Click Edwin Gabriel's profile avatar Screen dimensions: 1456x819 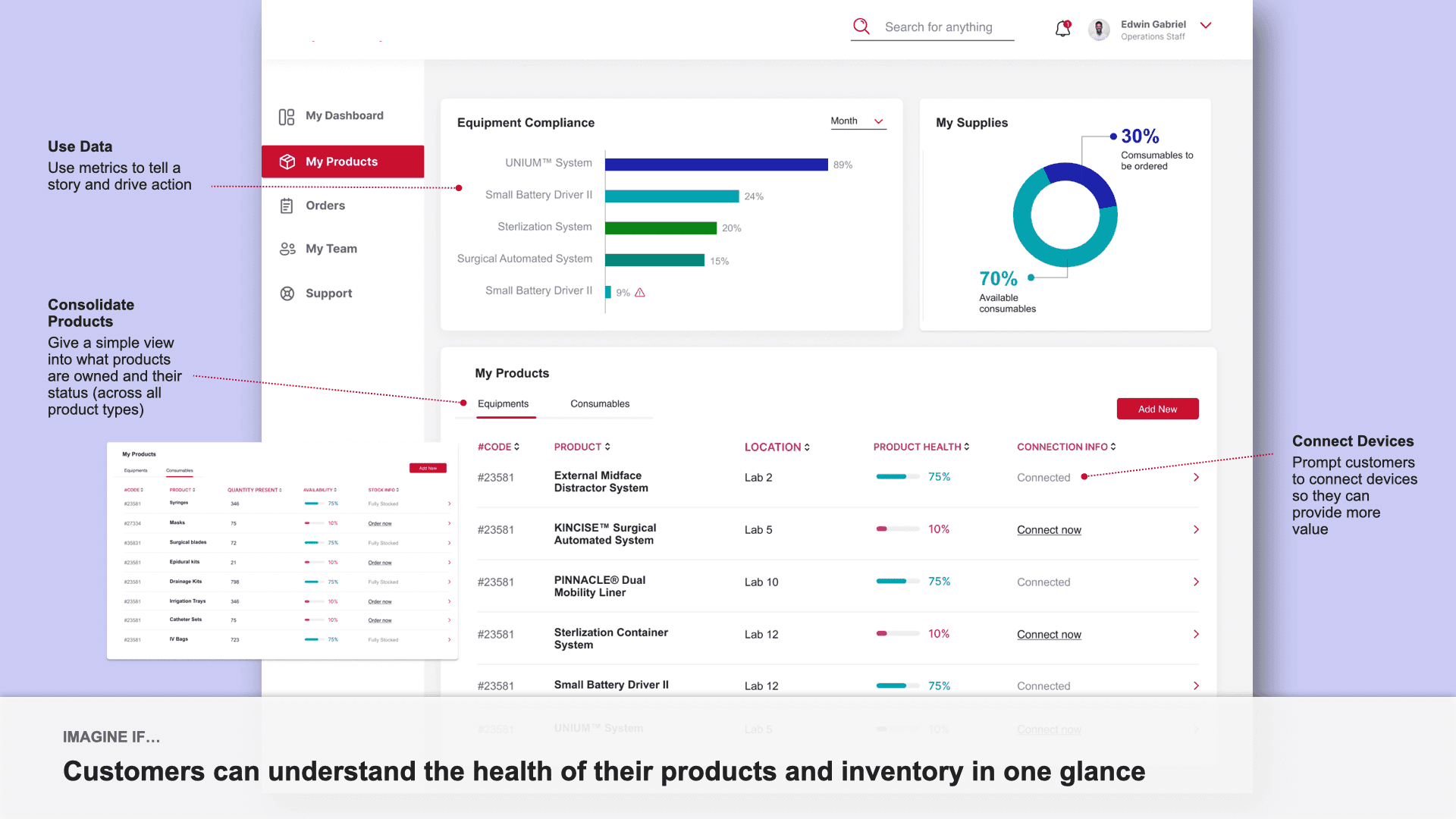[1099, 30]
